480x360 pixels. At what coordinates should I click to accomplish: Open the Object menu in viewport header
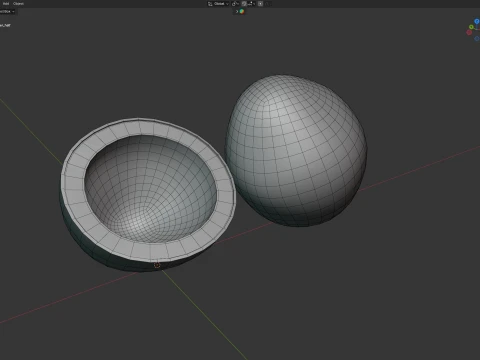[x=18, y=4]
